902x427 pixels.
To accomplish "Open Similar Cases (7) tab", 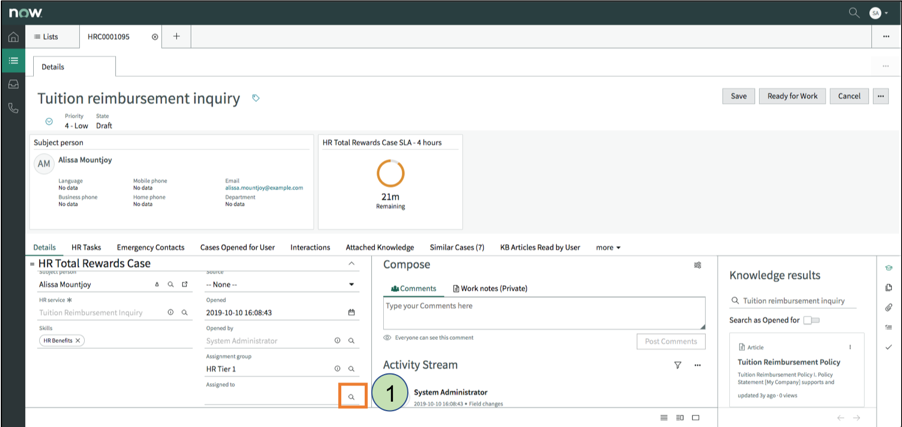I will (457, 247).
